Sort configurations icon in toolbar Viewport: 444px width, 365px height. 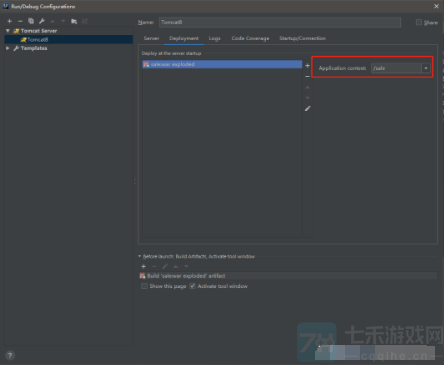point(85,21)
